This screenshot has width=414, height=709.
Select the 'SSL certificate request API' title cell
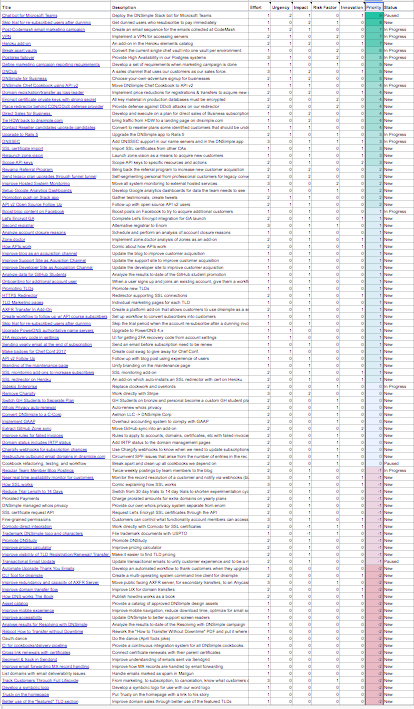(x=56, y=512)
